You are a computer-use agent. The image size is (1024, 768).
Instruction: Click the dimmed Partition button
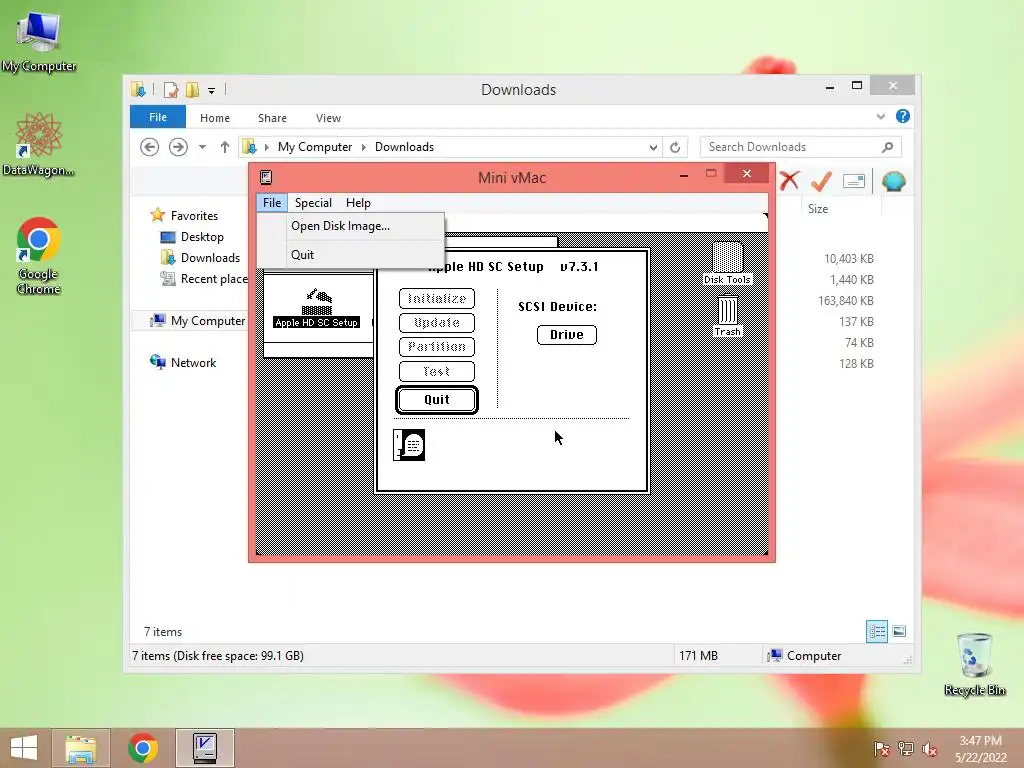click(437, 347)
